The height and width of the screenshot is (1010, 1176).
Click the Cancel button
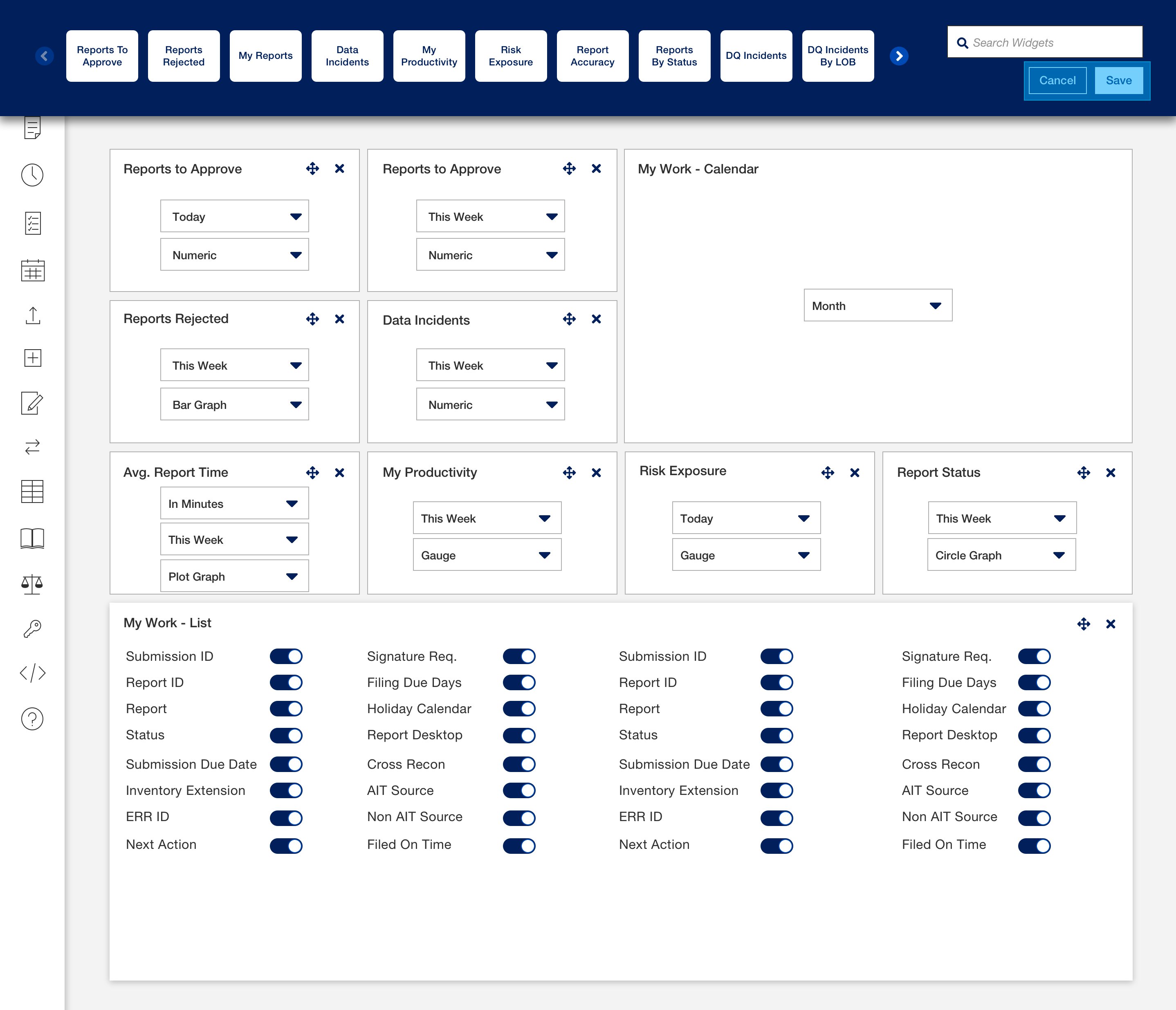point(1057,80)
